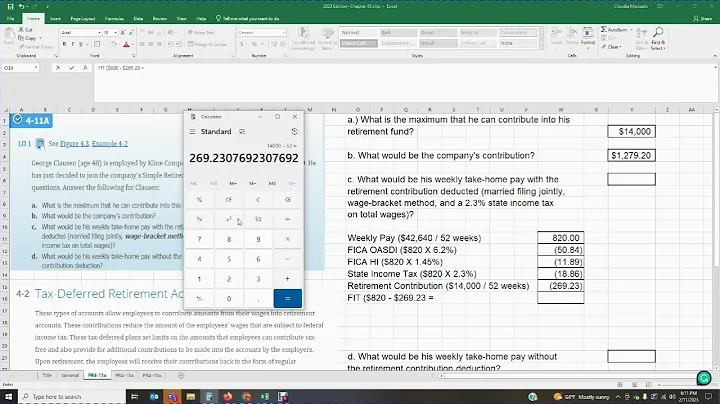Switch to the Data ribbon tab
This screenshot has height=404, width=720.
tap(138, 19)
